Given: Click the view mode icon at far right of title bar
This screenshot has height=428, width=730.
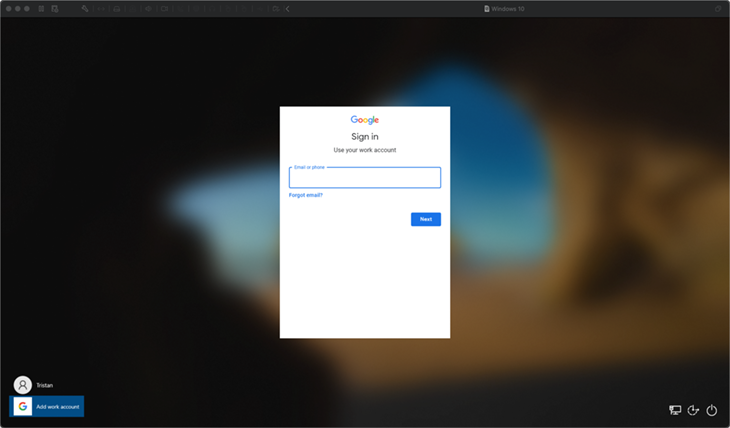Looking at the screenshot, I should [x=717, y=8].
